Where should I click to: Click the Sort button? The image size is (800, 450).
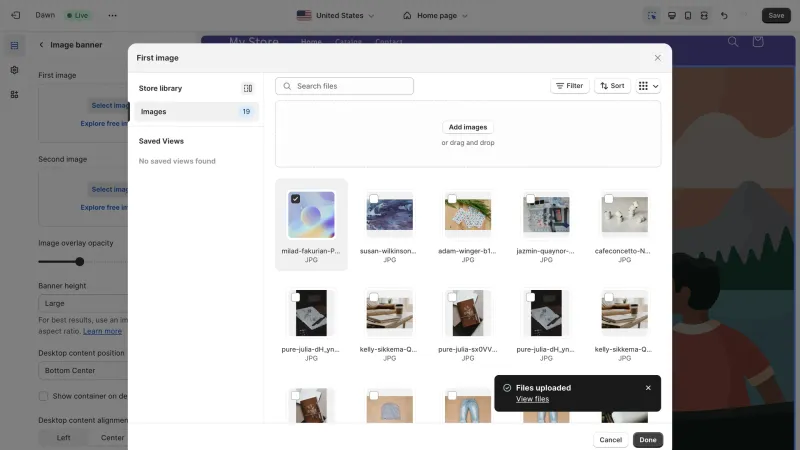coord(612,86)
